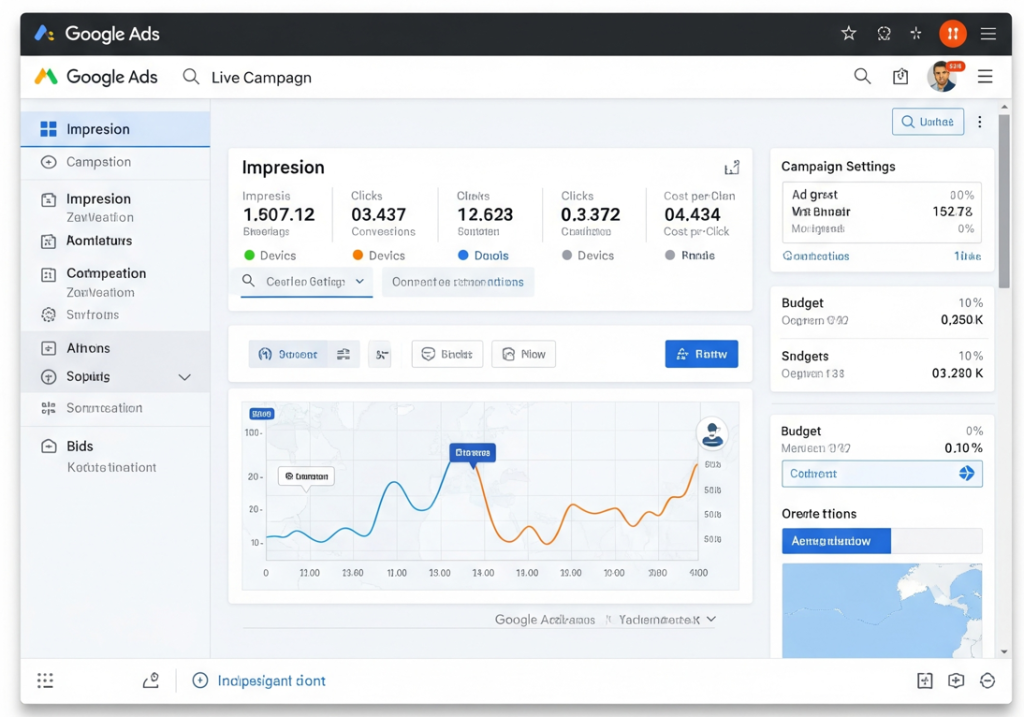The width and height of the screenshot is (1024, 717).
Task: Click the circled minus icon at bottom right
Action: click(x=987, y=680)
